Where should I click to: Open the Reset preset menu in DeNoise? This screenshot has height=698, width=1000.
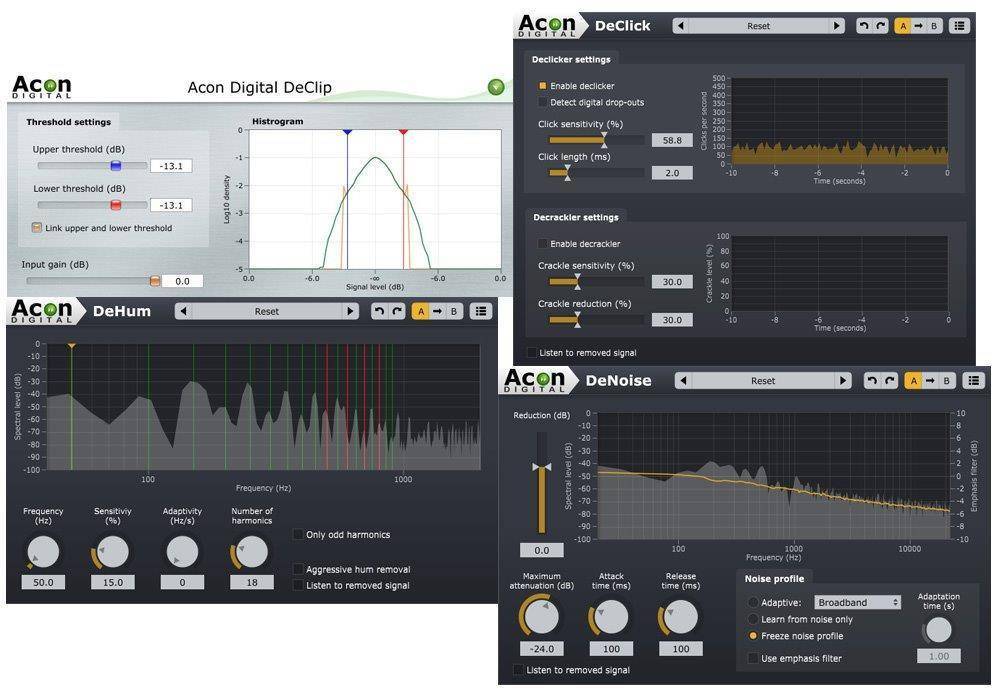[762, 381]
